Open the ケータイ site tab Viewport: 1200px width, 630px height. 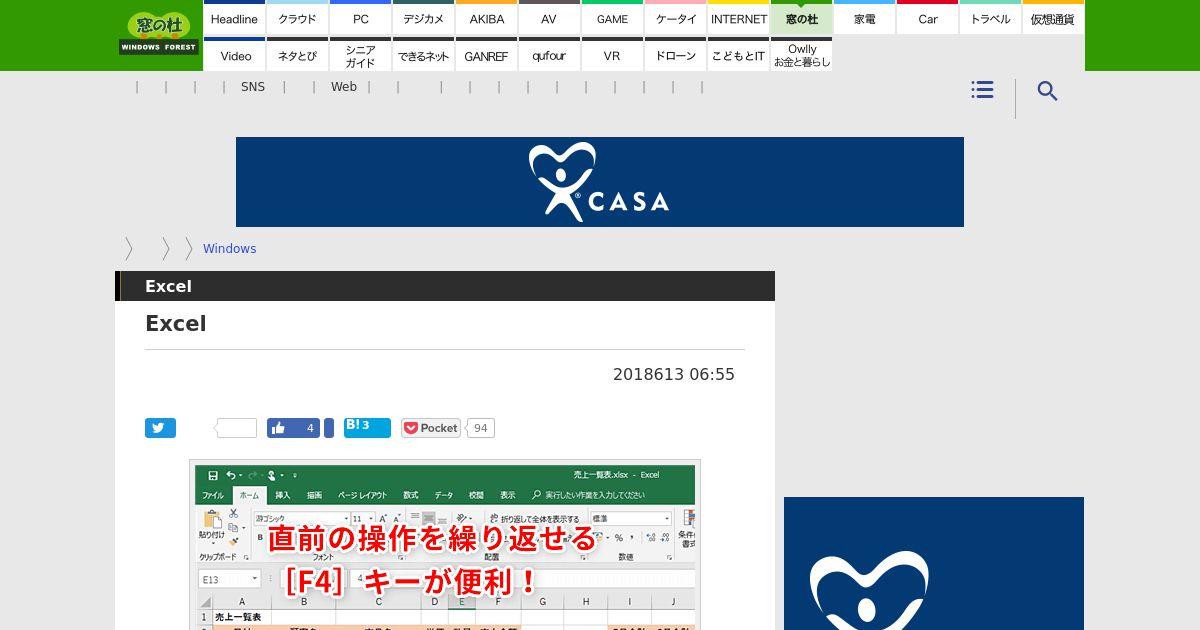tap(676, 19)
